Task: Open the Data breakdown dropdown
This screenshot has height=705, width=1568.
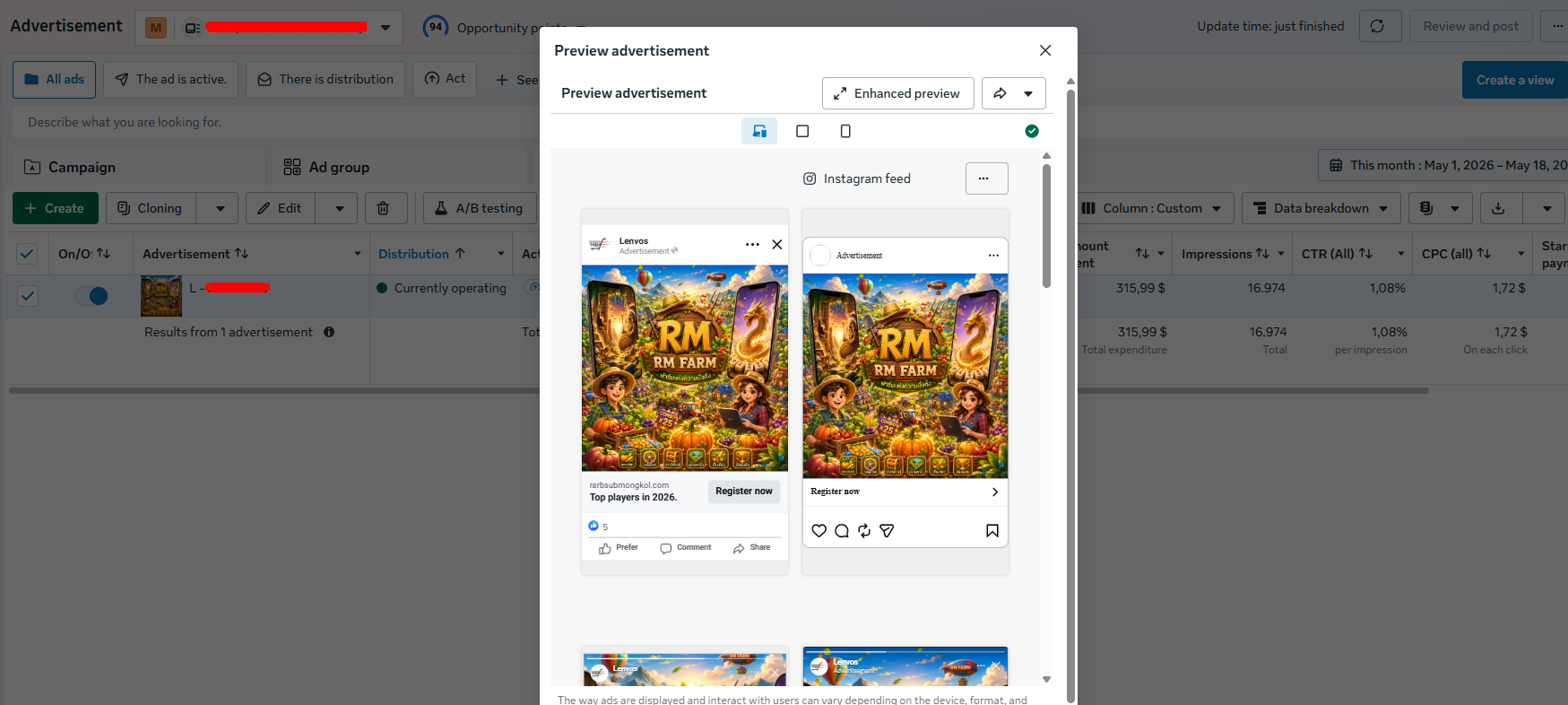Action: point(1321,208)
